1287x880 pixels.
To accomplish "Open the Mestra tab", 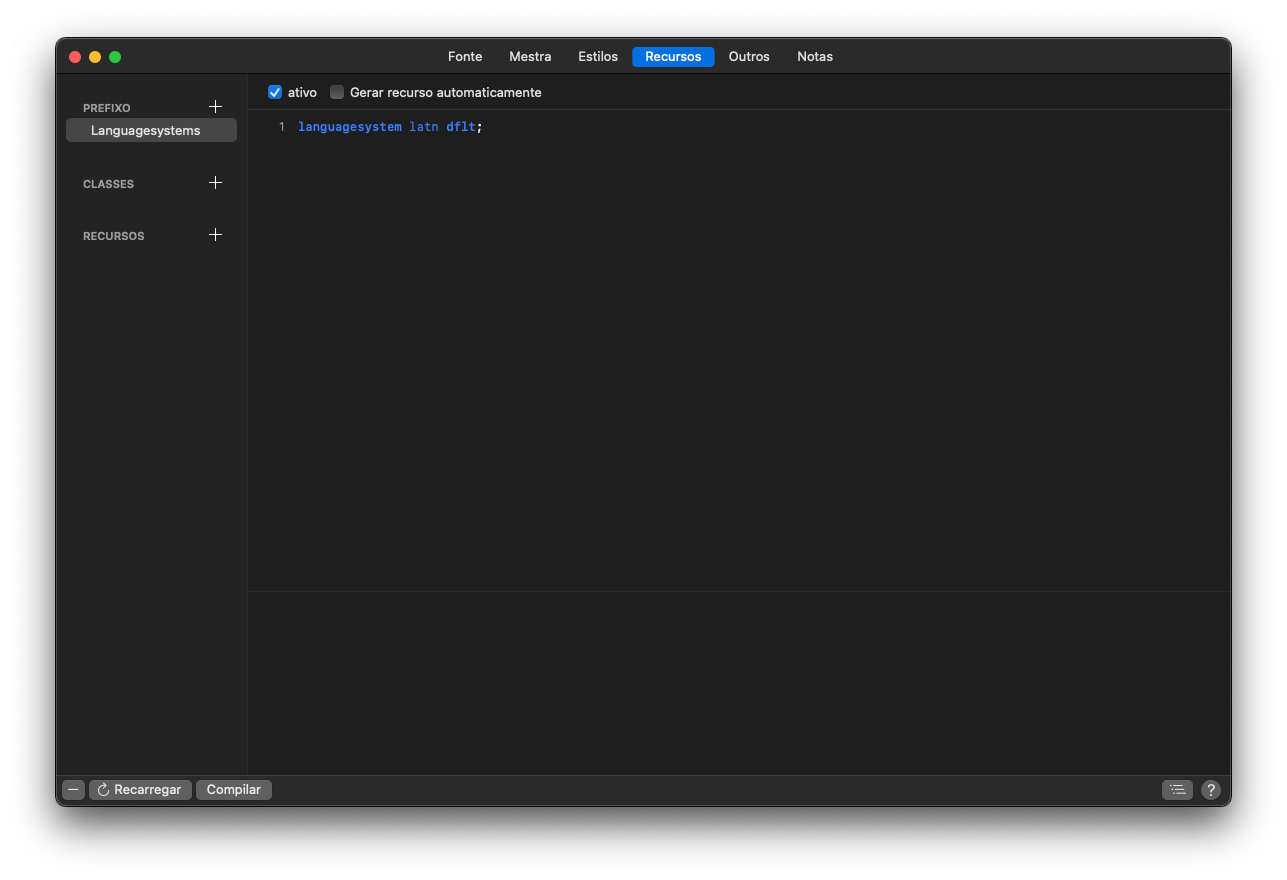I will point(530,57).
